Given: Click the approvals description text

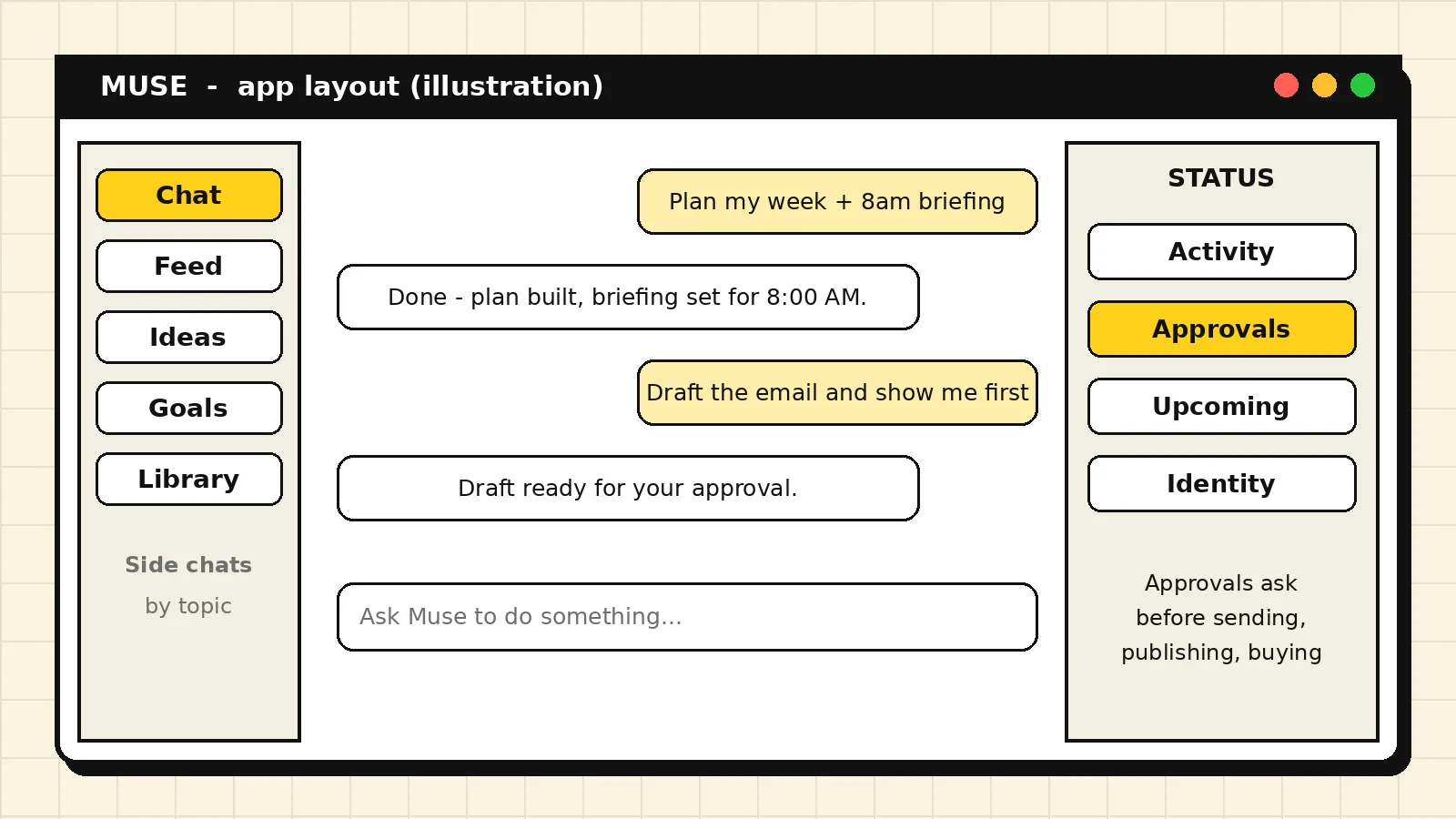Looking at the screenshot, I should coord(1221,618).
